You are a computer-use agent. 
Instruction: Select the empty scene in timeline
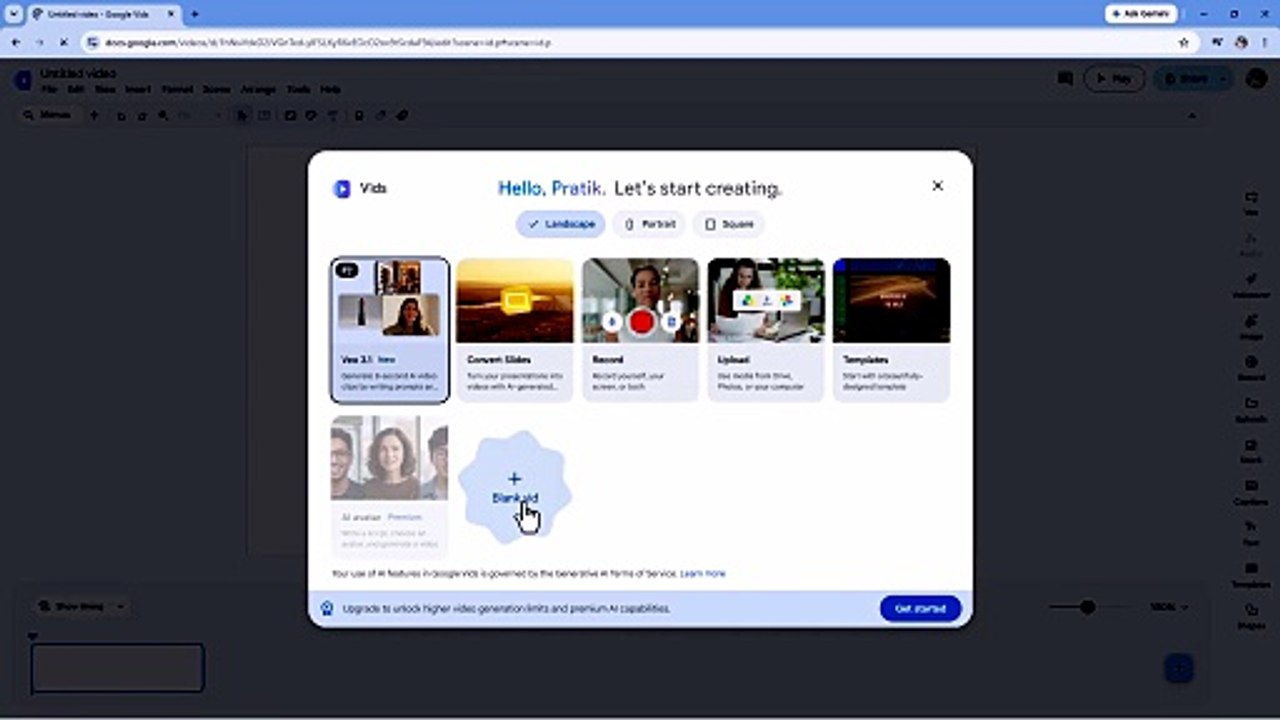pyautogui.click(x=117, y=668)
